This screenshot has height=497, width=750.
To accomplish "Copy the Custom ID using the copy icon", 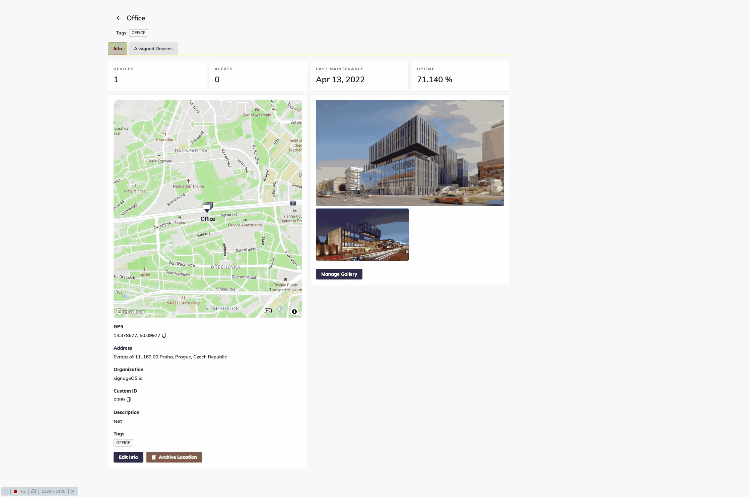I will 129,399.
